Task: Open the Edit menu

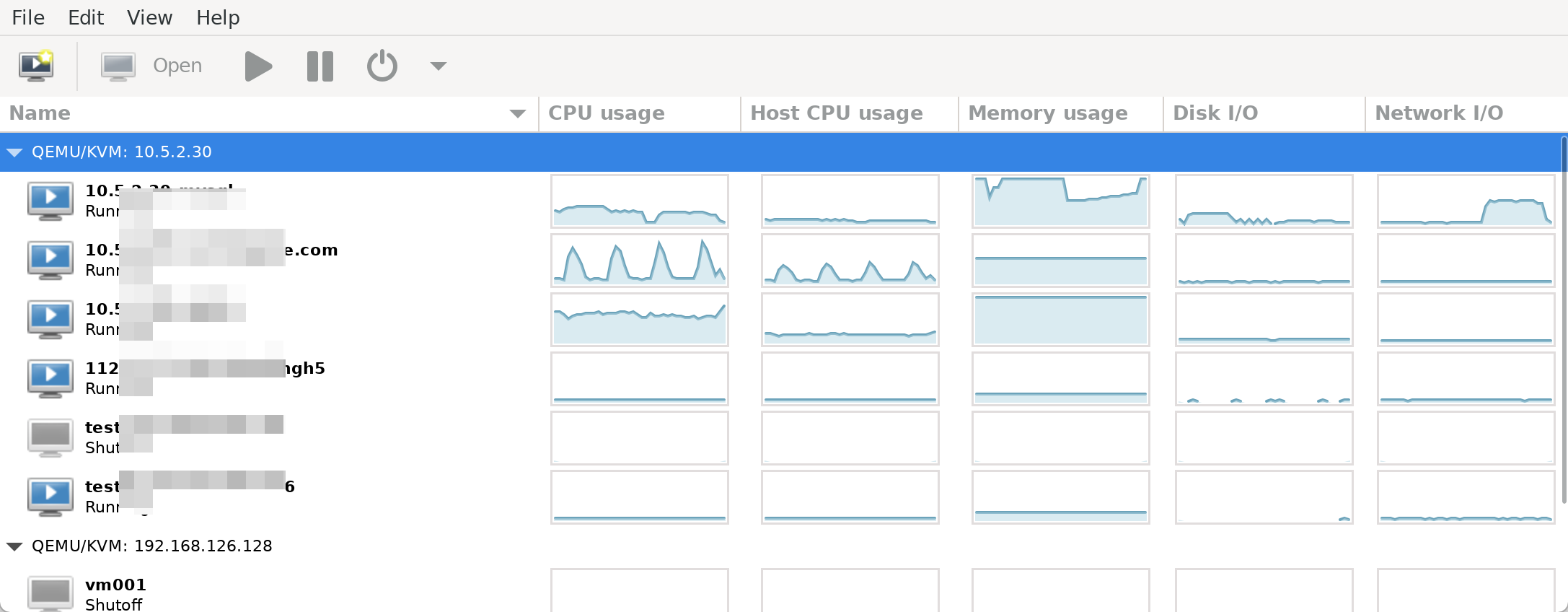Action: (x=86, y=17)
